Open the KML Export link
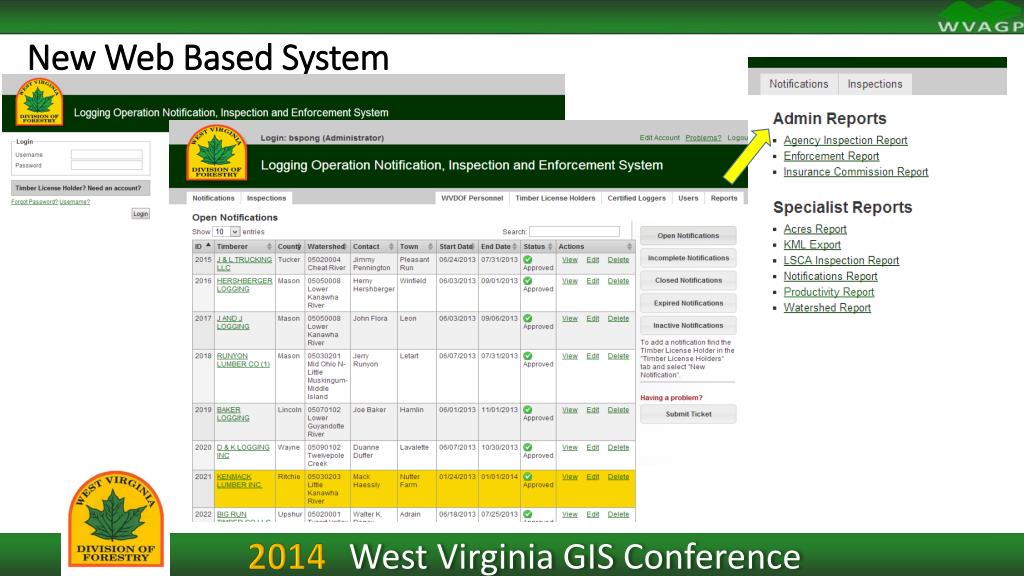Screen dimensions: 1024x576 pos(812,245)
